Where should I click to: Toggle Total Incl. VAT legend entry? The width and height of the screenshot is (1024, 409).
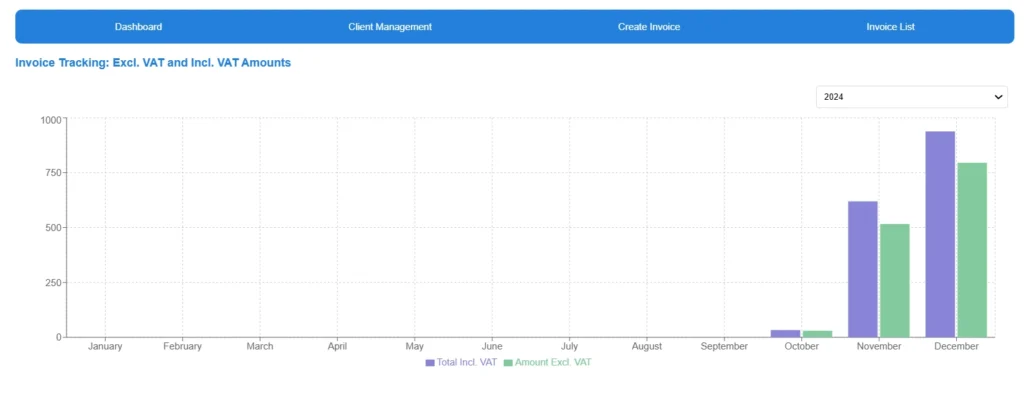pyautogui.click(x=461, y=362)
